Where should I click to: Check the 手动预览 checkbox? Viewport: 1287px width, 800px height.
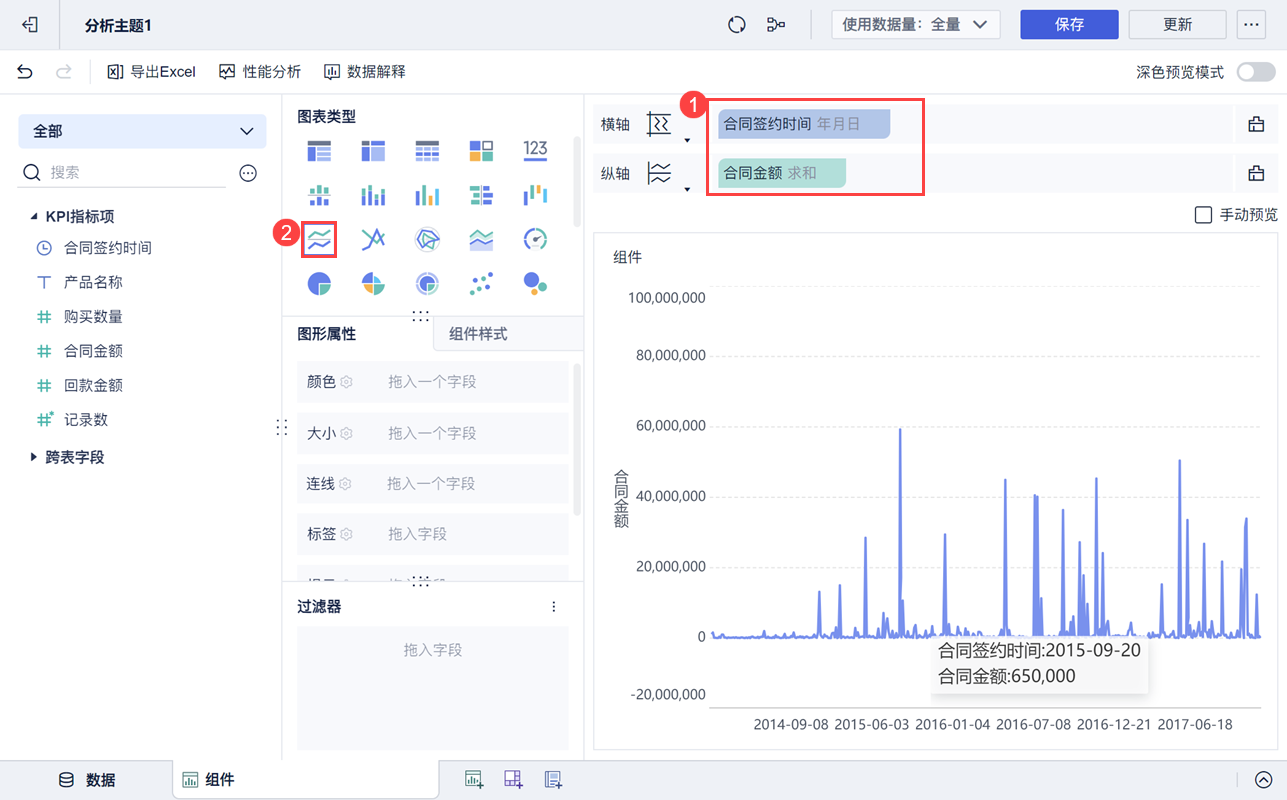(x=1204, y=215)
